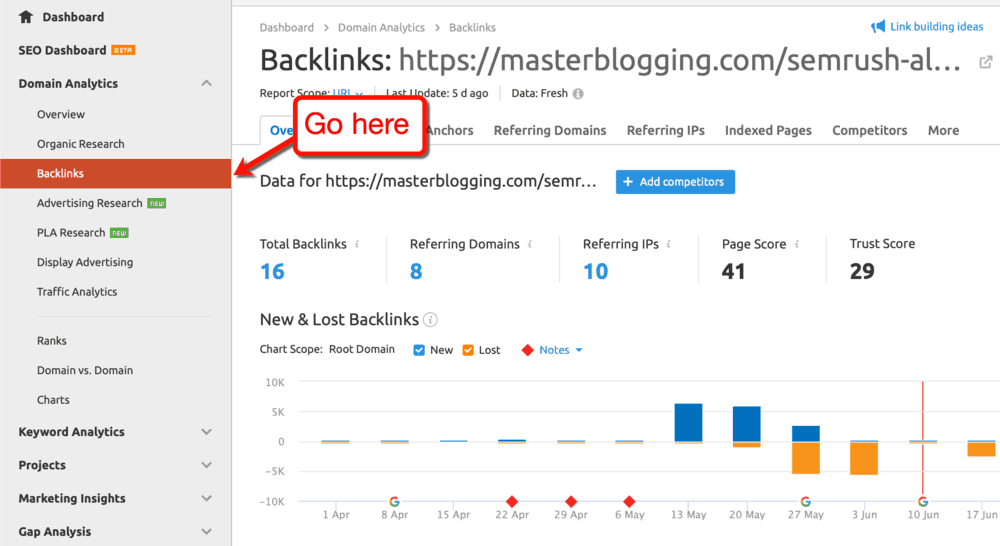
Task: Open SEO Dashboard in sidebar
Action: [62, 50]
